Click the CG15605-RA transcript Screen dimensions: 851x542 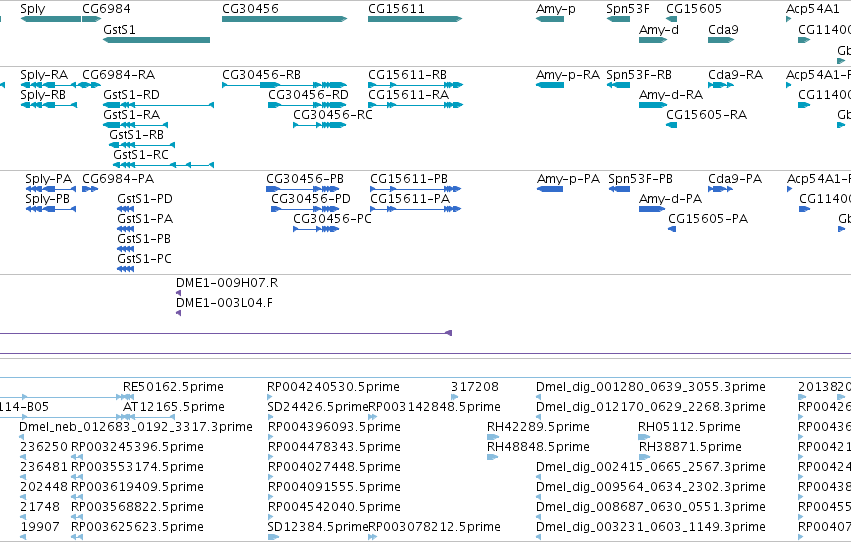tap(671, 125)
